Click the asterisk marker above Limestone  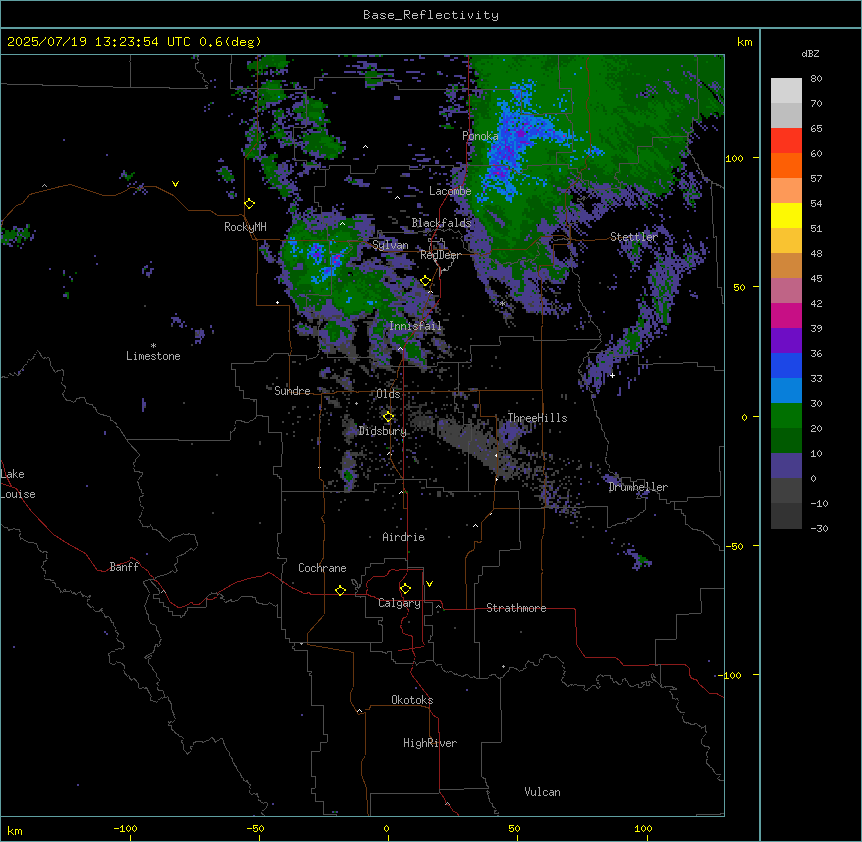tap(153, 346)
